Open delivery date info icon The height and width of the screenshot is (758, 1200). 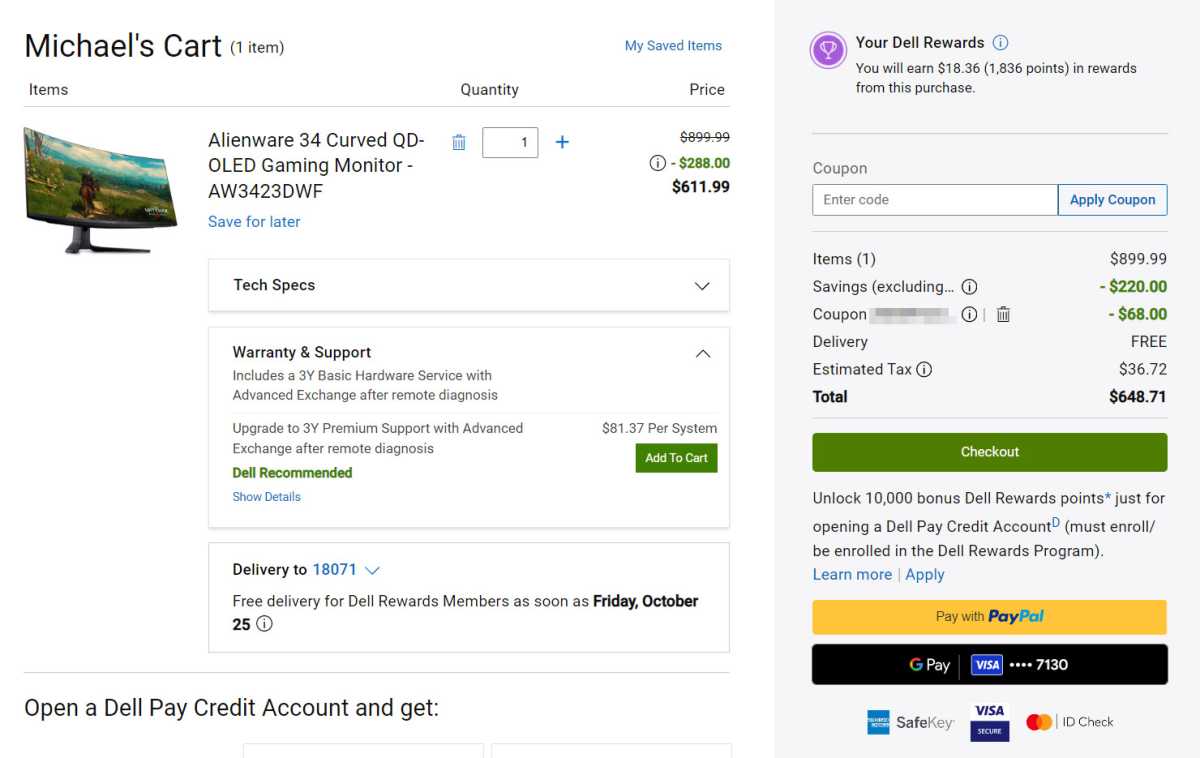pos(264,624)
